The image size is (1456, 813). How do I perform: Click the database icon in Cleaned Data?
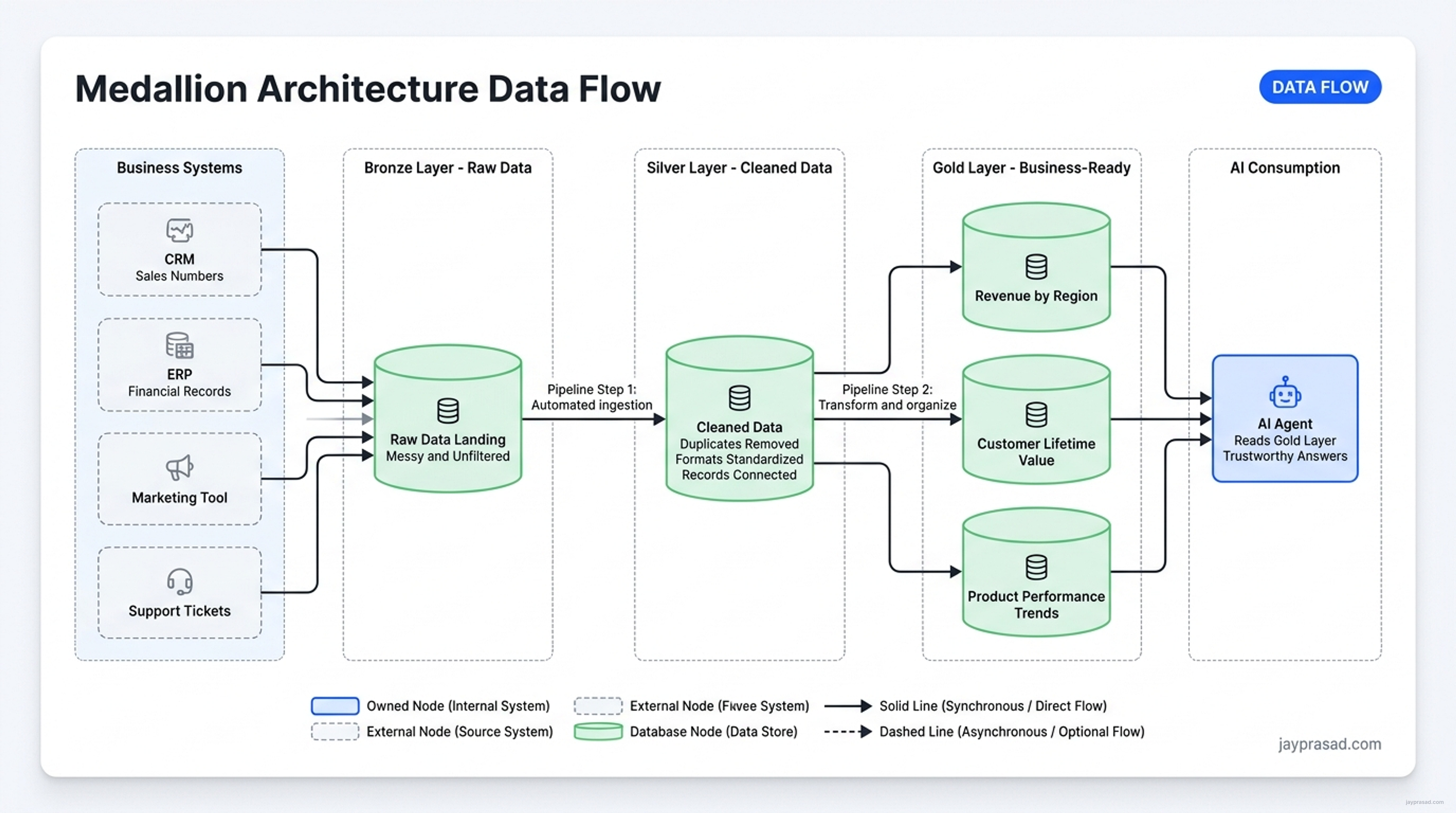739,398
